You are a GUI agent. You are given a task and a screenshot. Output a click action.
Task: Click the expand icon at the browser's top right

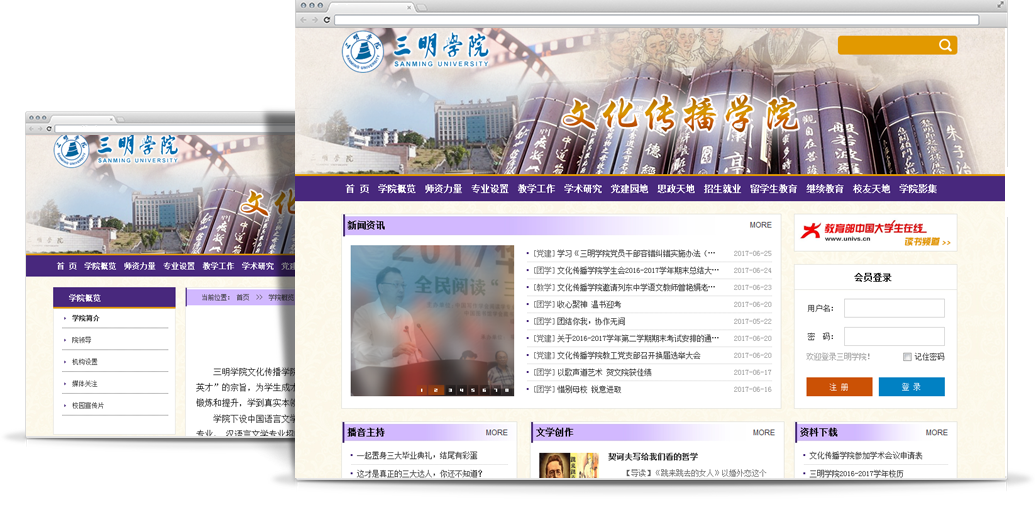click(x=1000, y=6)
